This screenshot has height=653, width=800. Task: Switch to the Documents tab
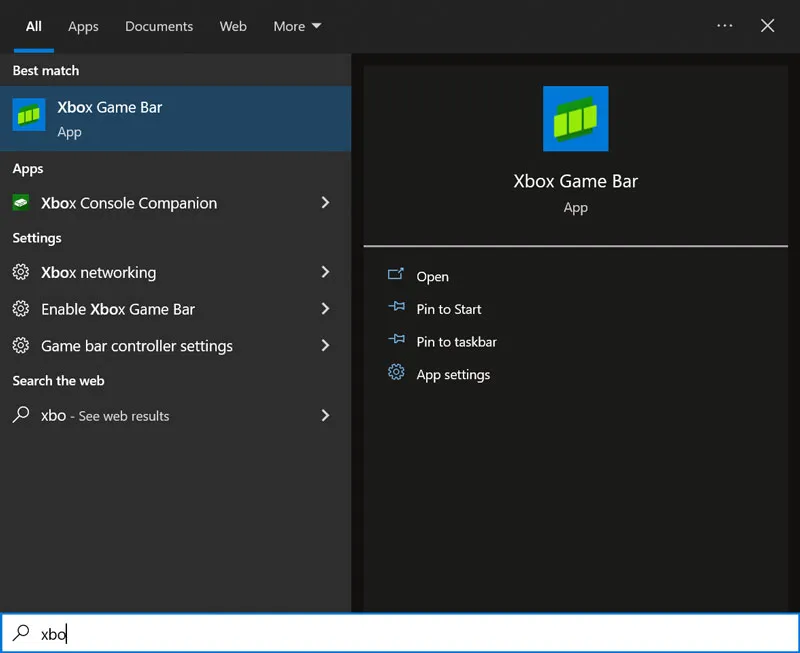click(158, 26)
